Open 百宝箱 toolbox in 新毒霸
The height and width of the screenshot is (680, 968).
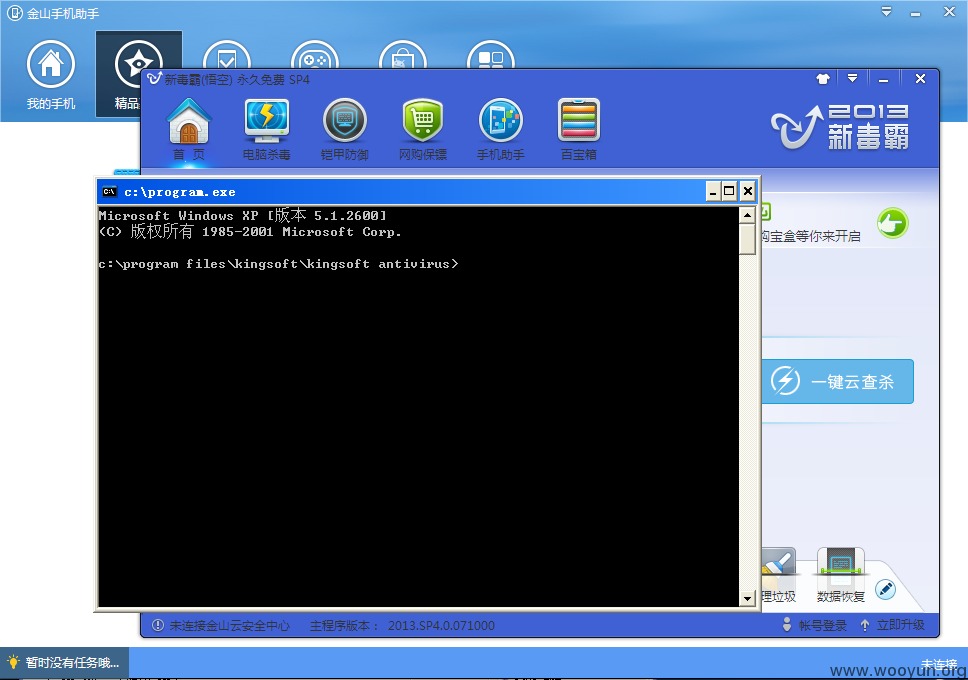coord(578,130)
